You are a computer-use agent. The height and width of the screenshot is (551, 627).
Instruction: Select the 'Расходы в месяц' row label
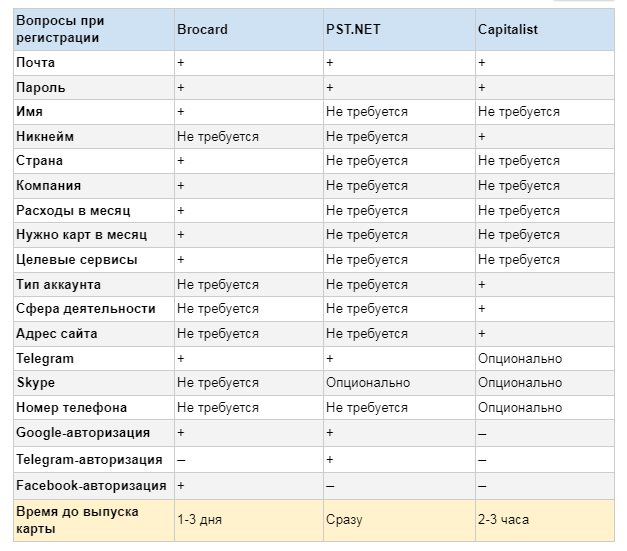73,211
